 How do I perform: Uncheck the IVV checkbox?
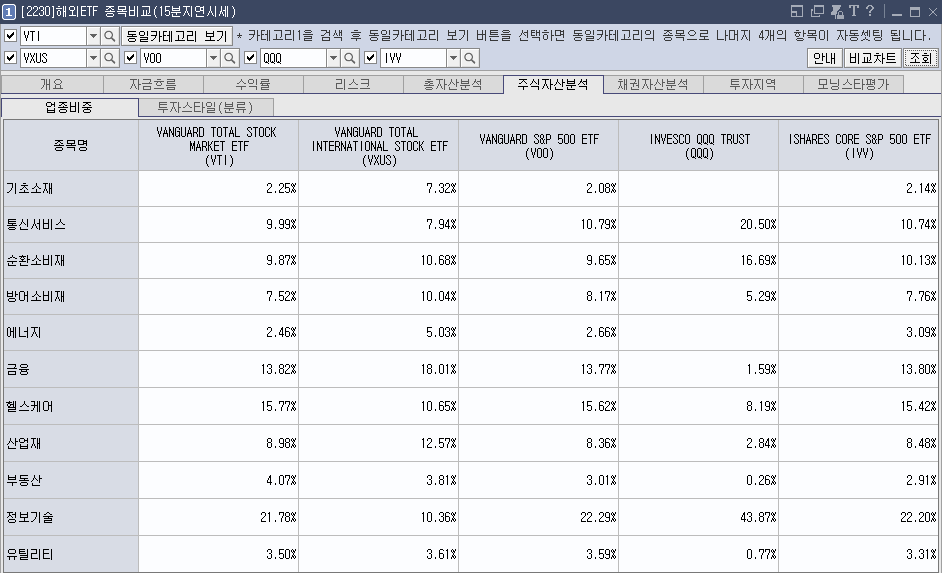[371, 58]
